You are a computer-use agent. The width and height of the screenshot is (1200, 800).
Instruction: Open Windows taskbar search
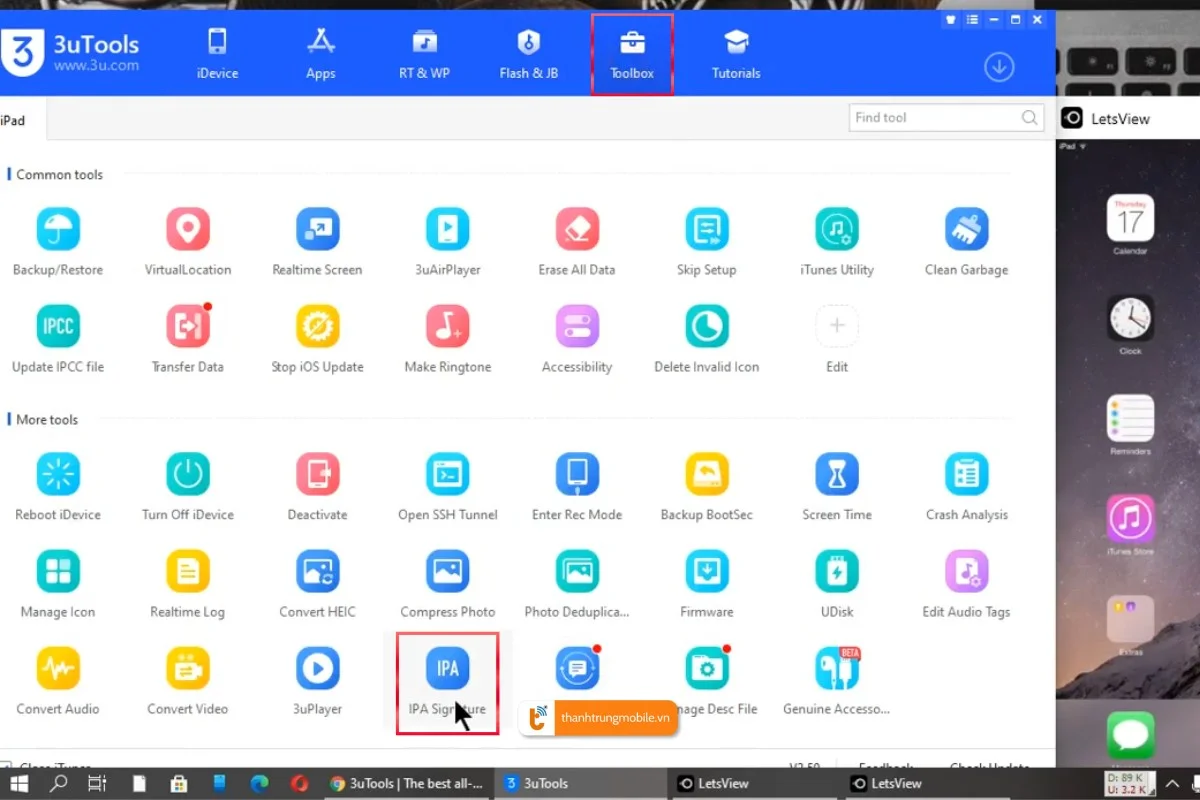point(59,783)
